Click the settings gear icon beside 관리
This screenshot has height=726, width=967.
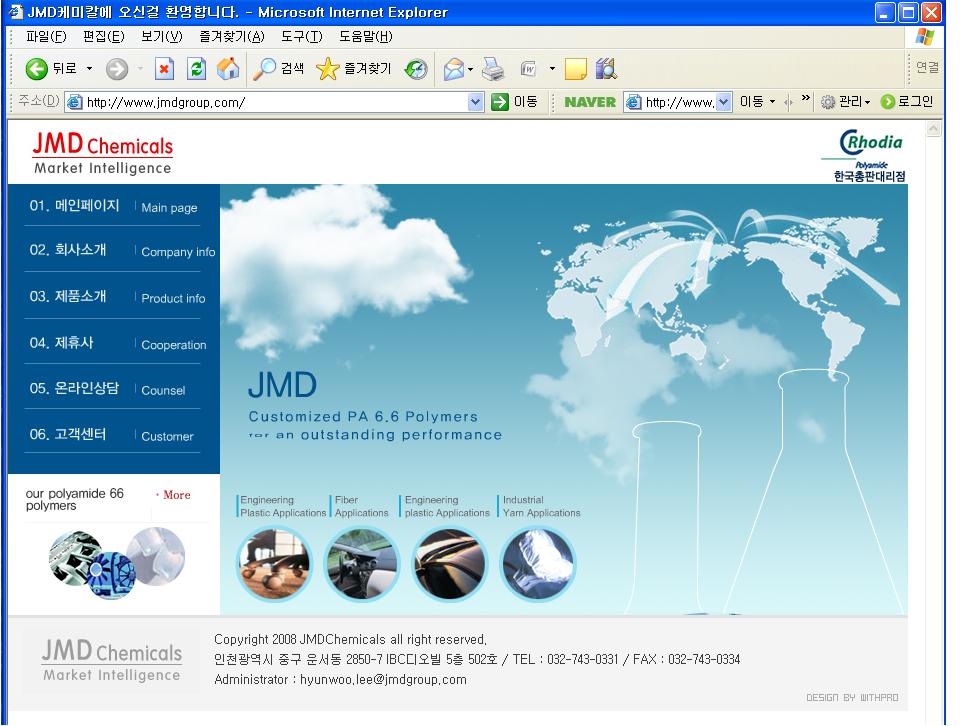click(828, 102)
